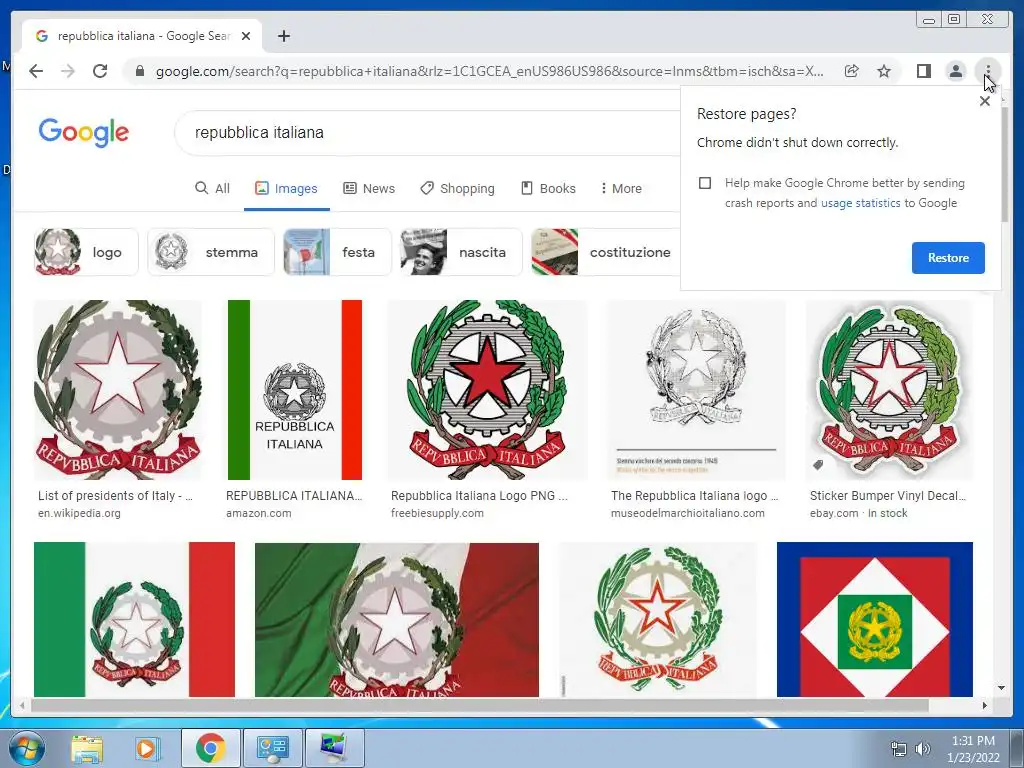The width and height of the screenshot is (1024, 768).
Task: Filter images by stemma chip
Action: click(211, 252)
